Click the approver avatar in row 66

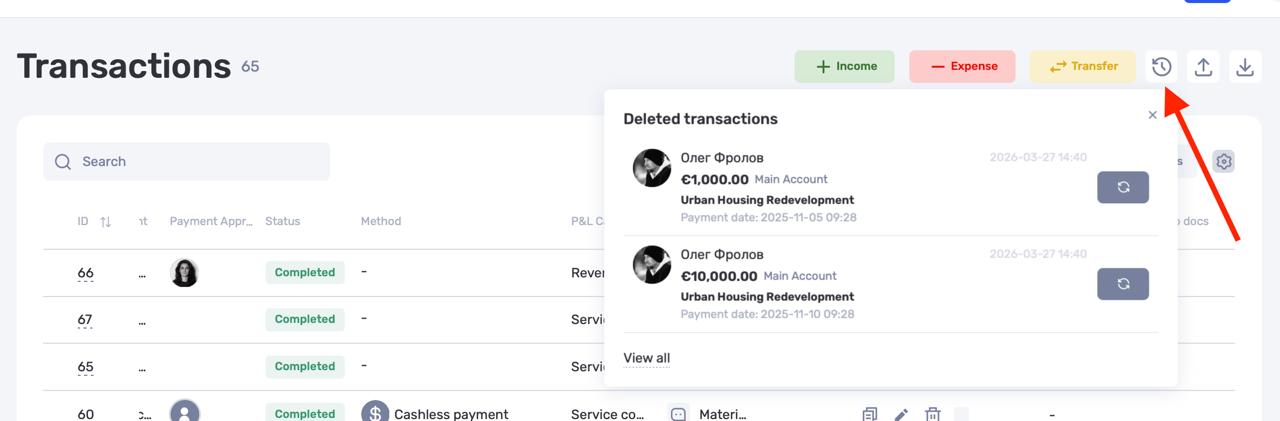[x=184, y=273]
